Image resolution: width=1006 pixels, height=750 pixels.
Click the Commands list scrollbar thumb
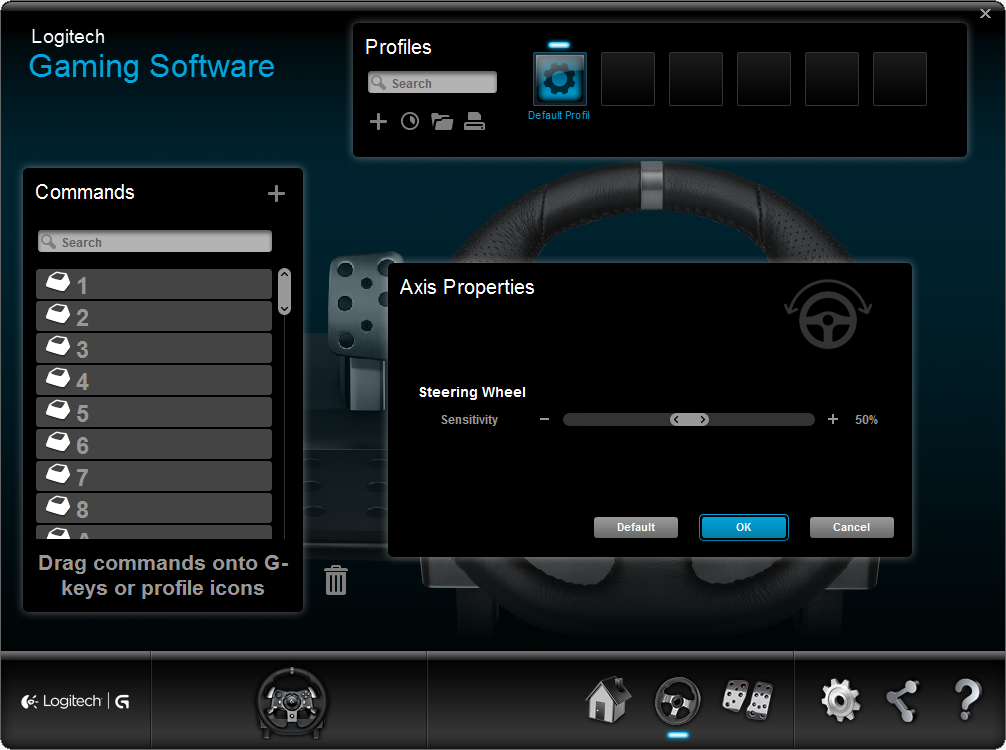(x=284, y=291)
